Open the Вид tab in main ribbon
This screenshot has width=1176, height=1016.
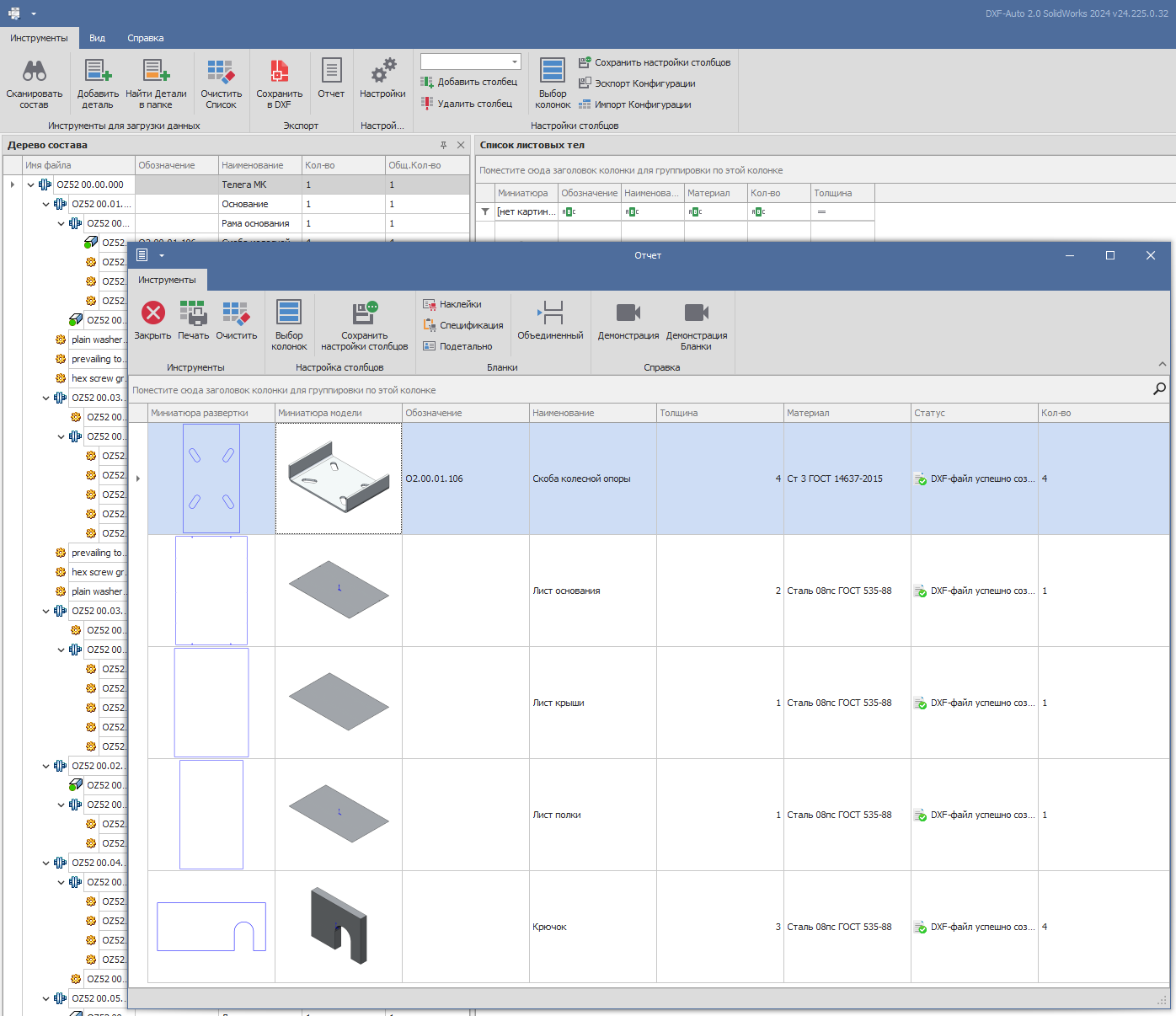(x=97, y=38)
